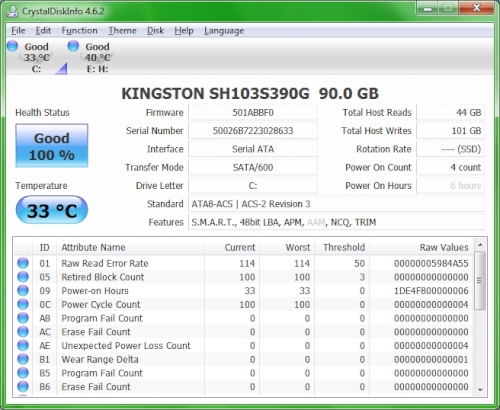Click the Worst column header
This screenshot has width=500, height=410.
pos(287,247)
